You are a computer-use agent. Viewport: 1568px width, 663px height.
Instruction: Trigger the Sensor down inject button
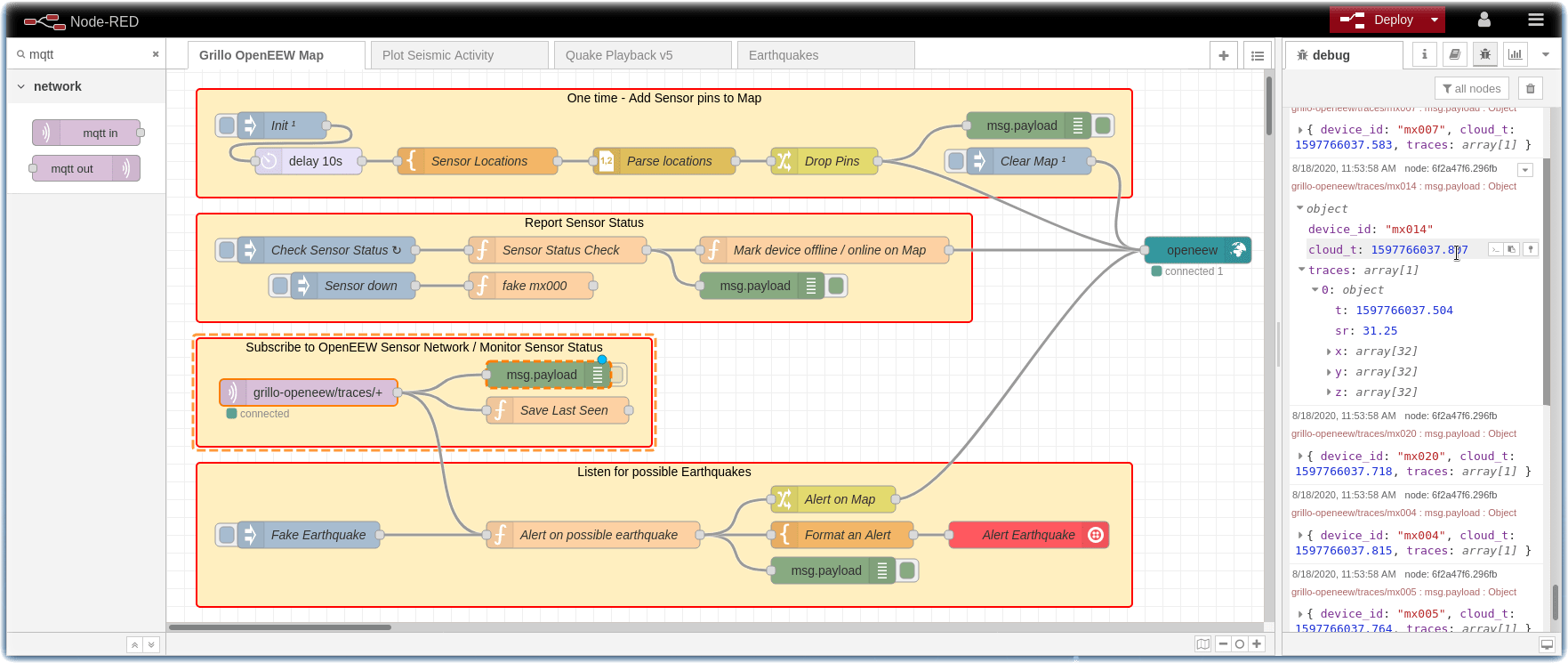point(280,286)
